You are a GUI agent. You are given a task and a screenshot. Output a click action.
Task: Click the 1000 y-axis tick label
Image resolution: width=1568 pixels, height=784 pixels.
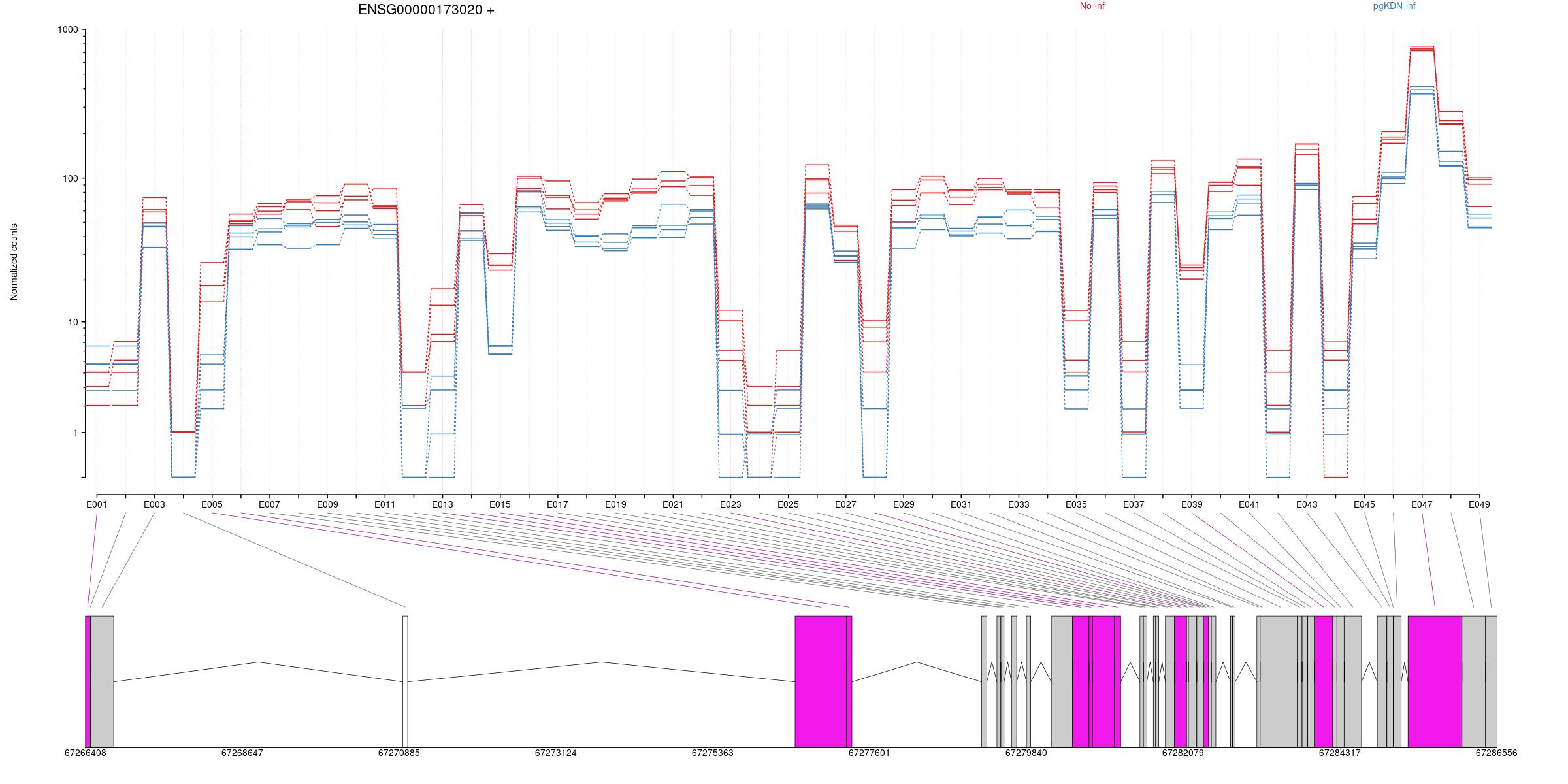click(x=67, y=30)
